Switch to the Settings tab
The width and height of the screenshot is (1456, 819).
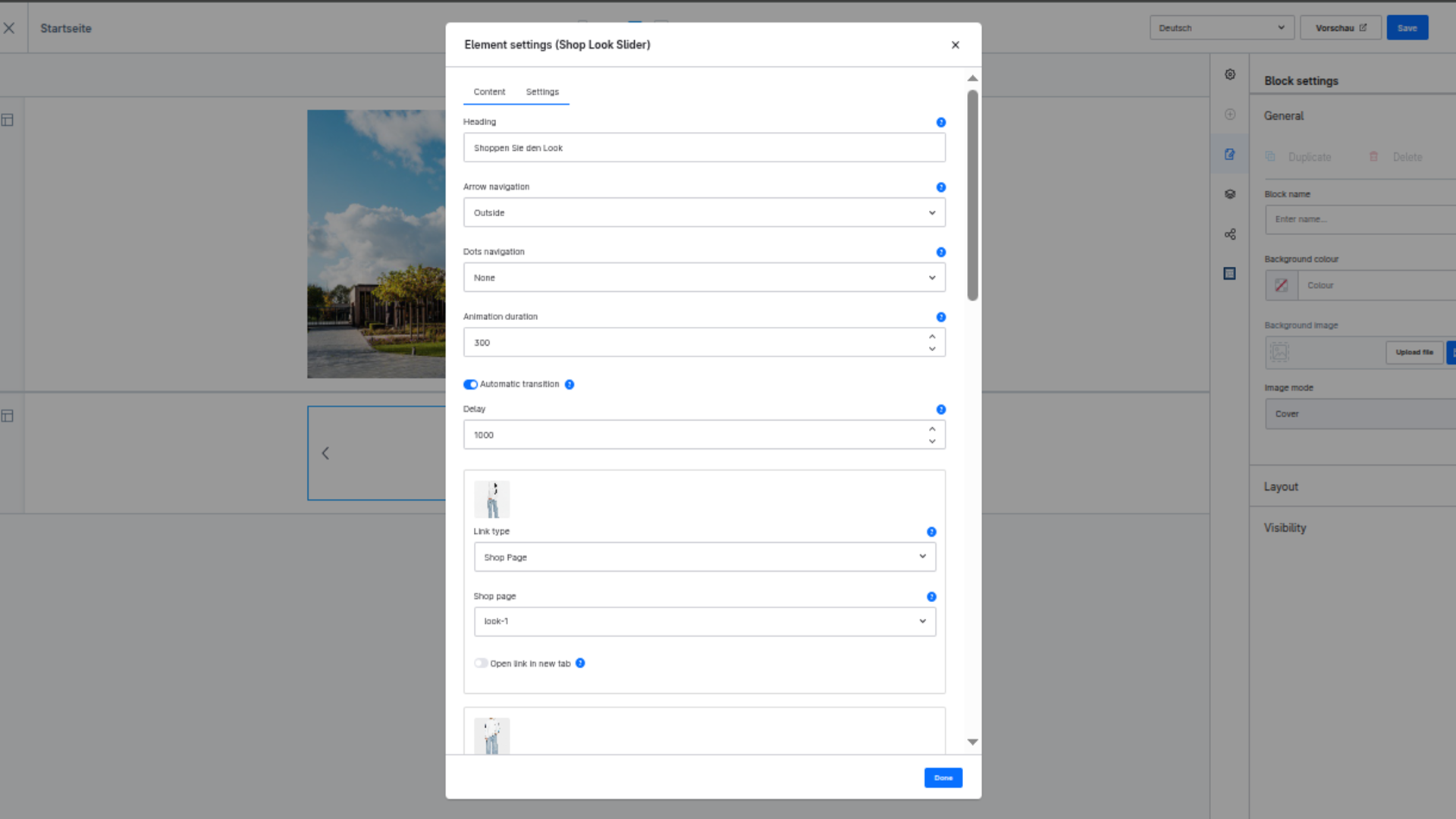point(542,92)
